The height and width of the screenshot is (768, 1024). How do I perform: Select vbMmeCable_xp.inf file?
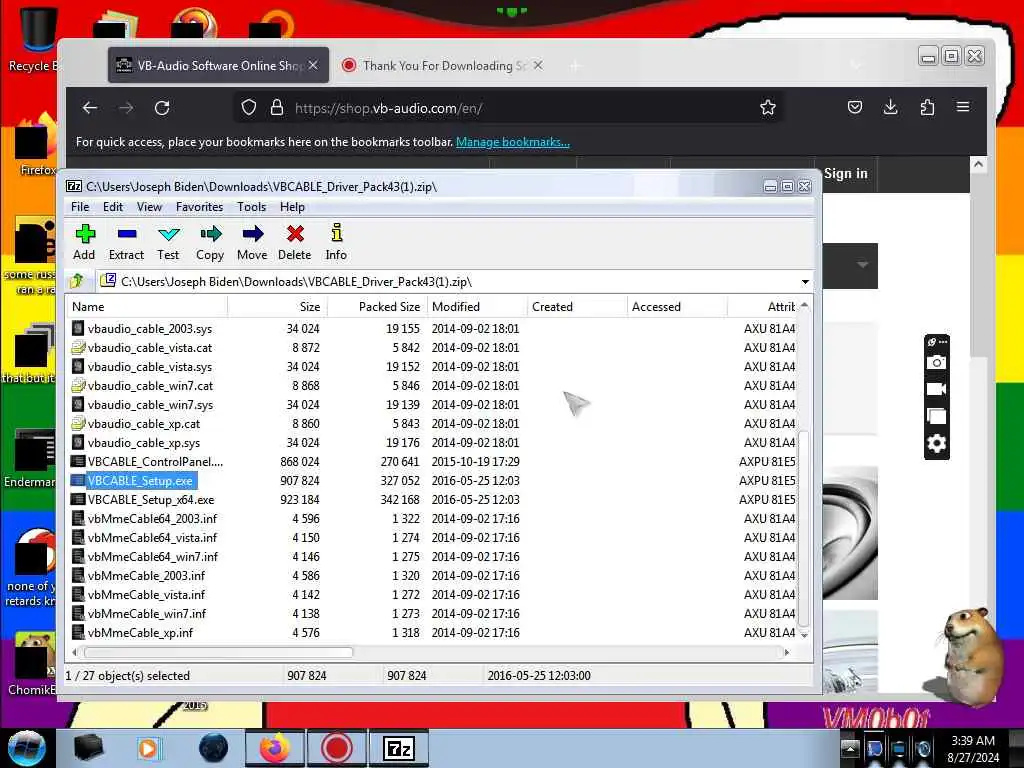pyautogui.click(x=140, y=633)
